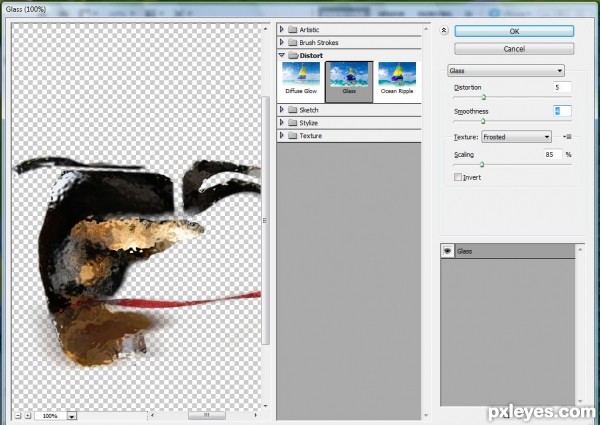The width and height of the screenshot is (600, 425).
Task: Click the preview horizontal scroll left arrow
Action: click(153, 415)
